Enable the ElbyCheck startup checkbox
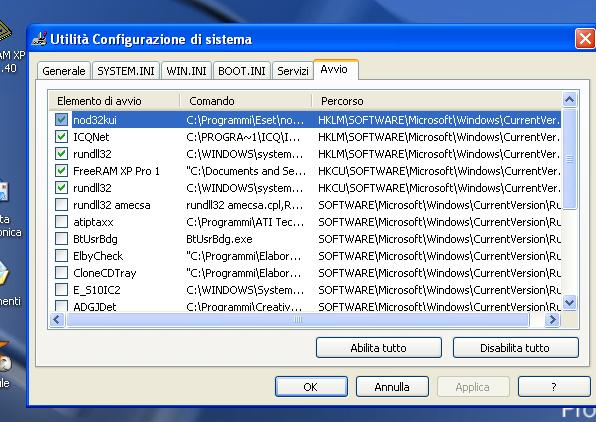This screenshot has width=596, height=422. (x=61, y=256)
